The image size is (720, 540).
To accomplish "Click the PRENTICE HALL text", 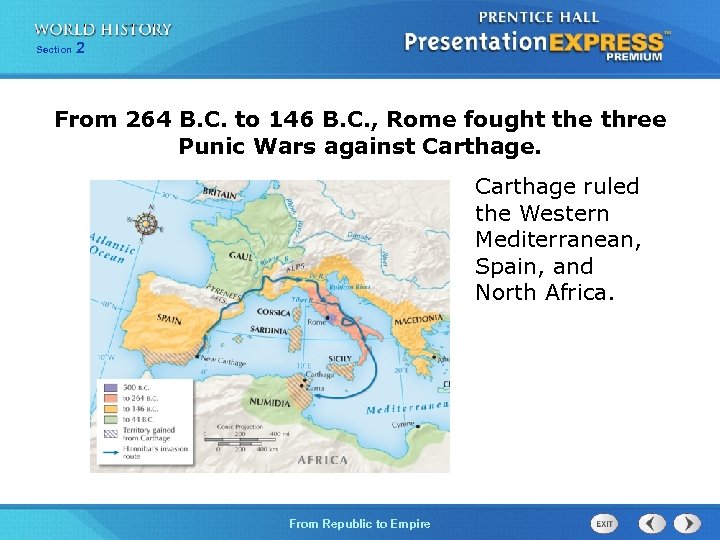I will 539,17.
